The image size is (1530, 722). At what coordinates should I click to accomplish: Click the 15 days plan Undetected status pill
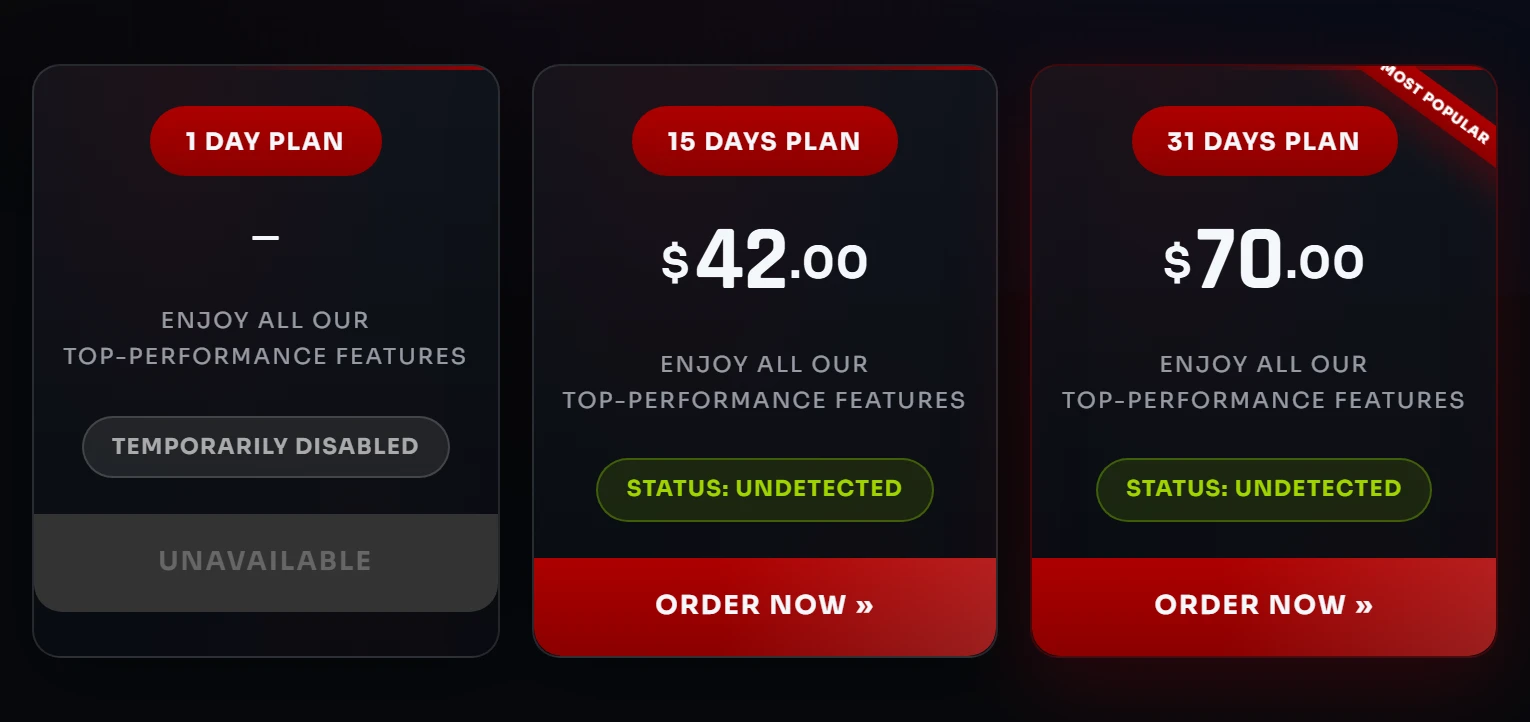[764, 489]
